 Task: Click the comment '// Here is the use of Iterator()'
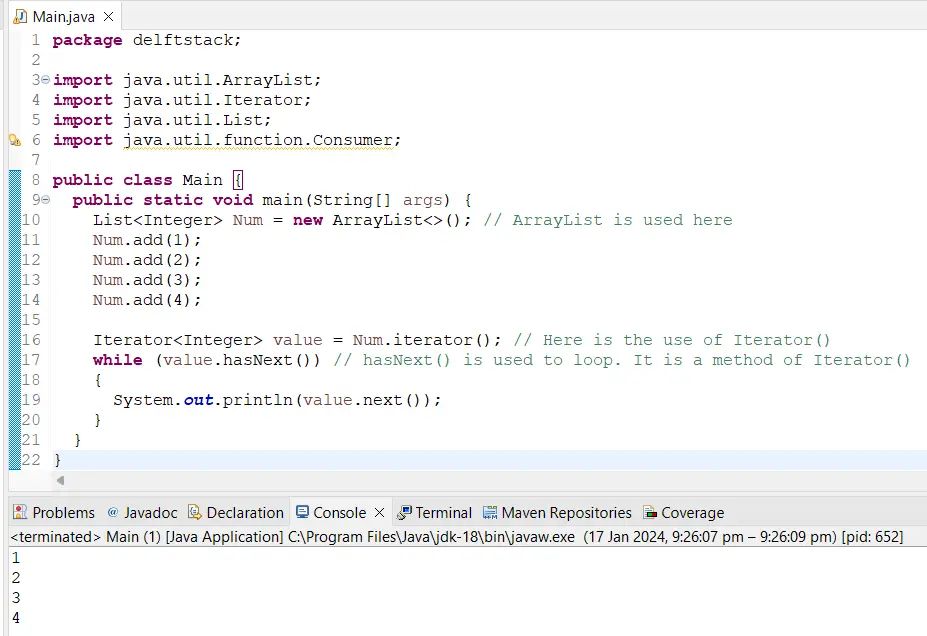[x=672, y=340]
